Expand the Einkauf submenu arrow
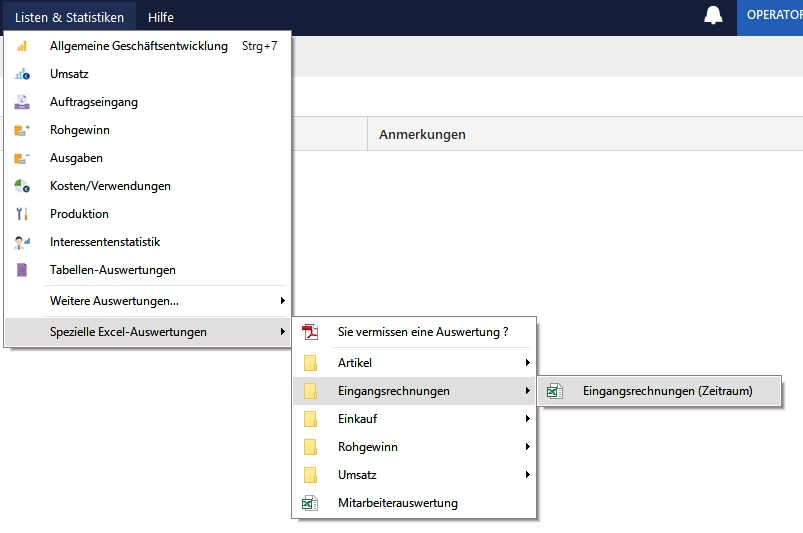This screenshot has width=803, height=533. (527, 419)
